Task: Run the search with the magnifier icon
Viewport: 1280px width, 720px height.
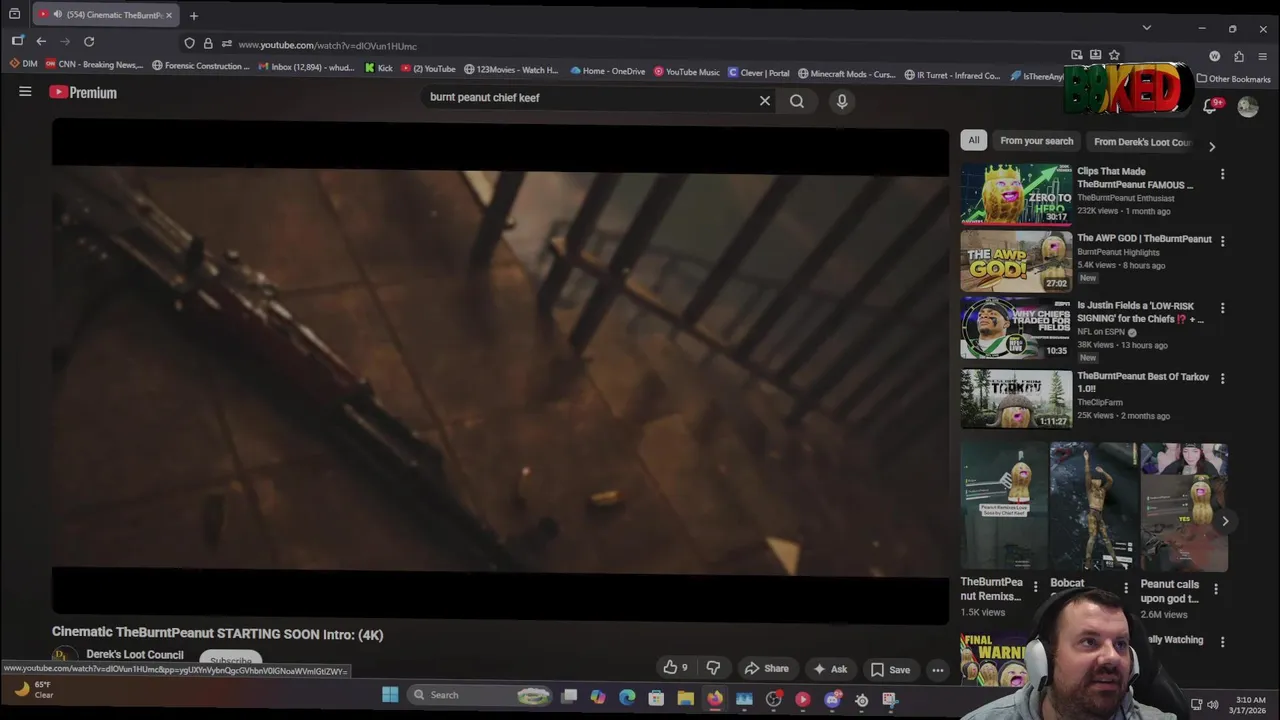Action: (x=797, y=101)
